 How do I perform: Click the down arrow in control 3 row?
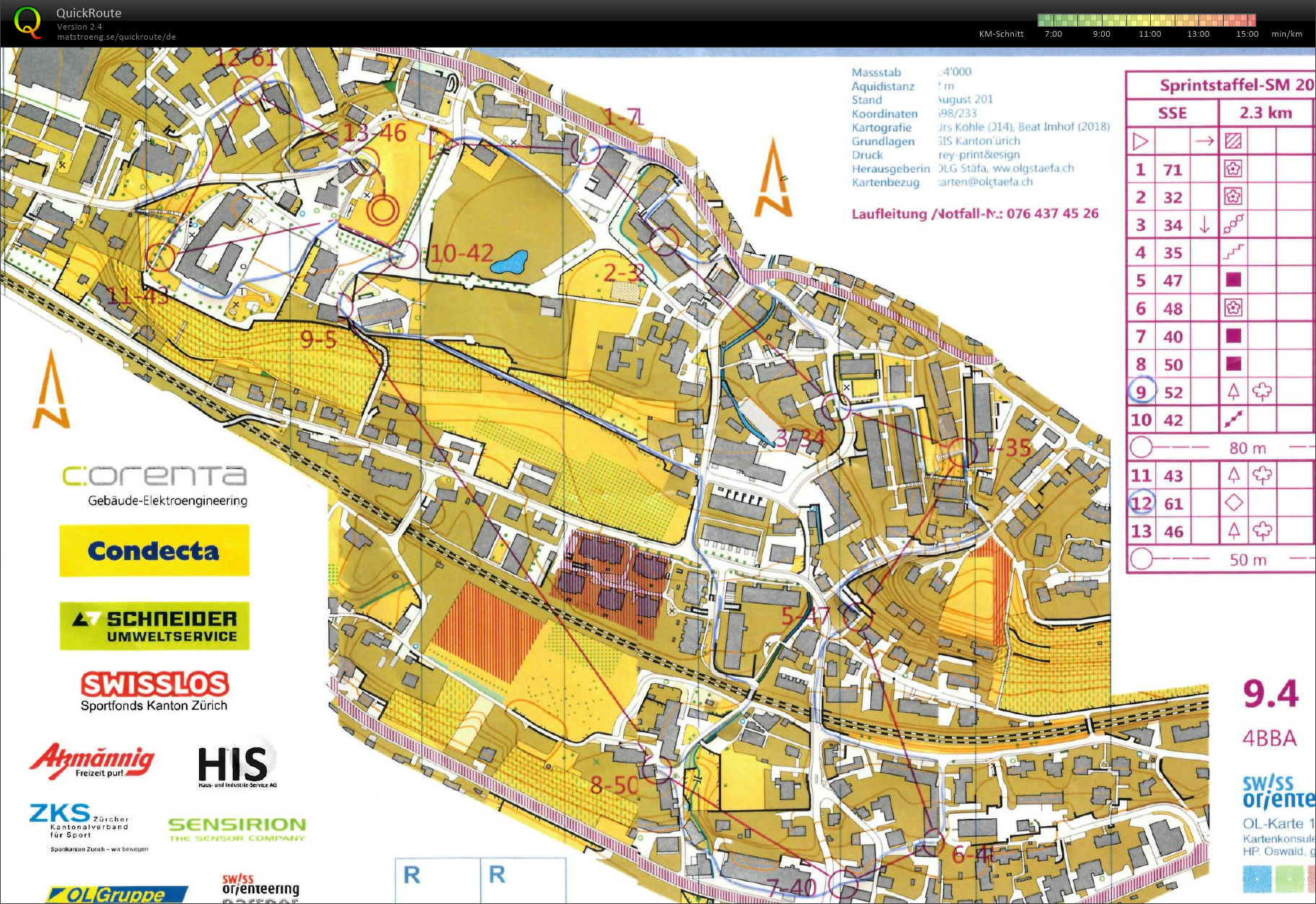1204,225
